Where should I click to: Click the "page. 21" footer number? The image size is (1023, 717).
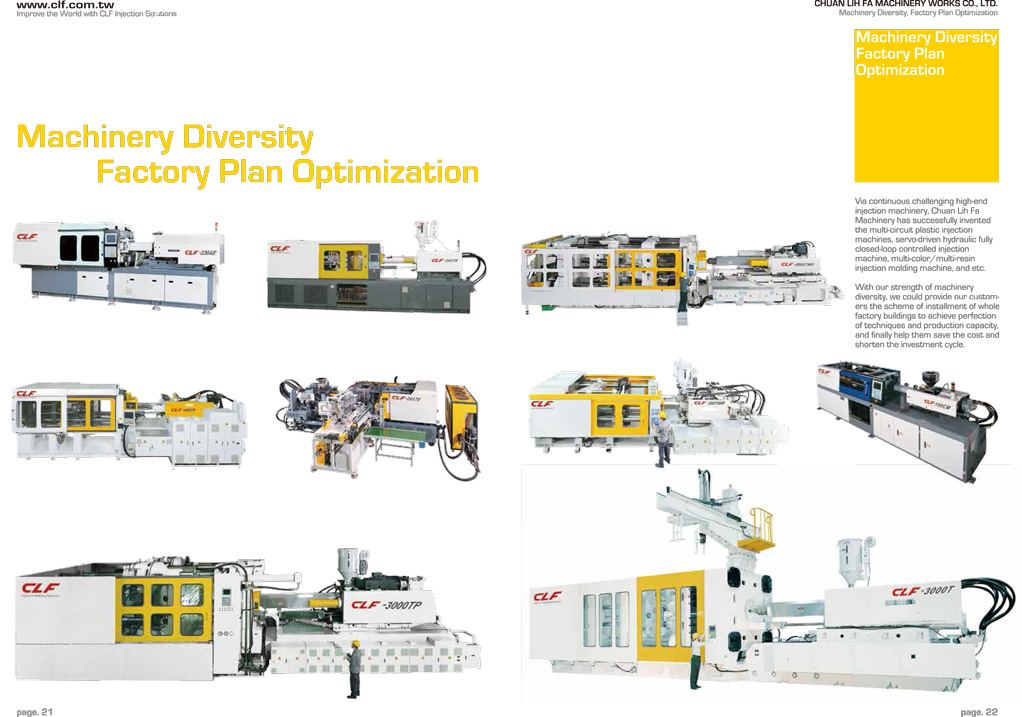pos(35,712)
